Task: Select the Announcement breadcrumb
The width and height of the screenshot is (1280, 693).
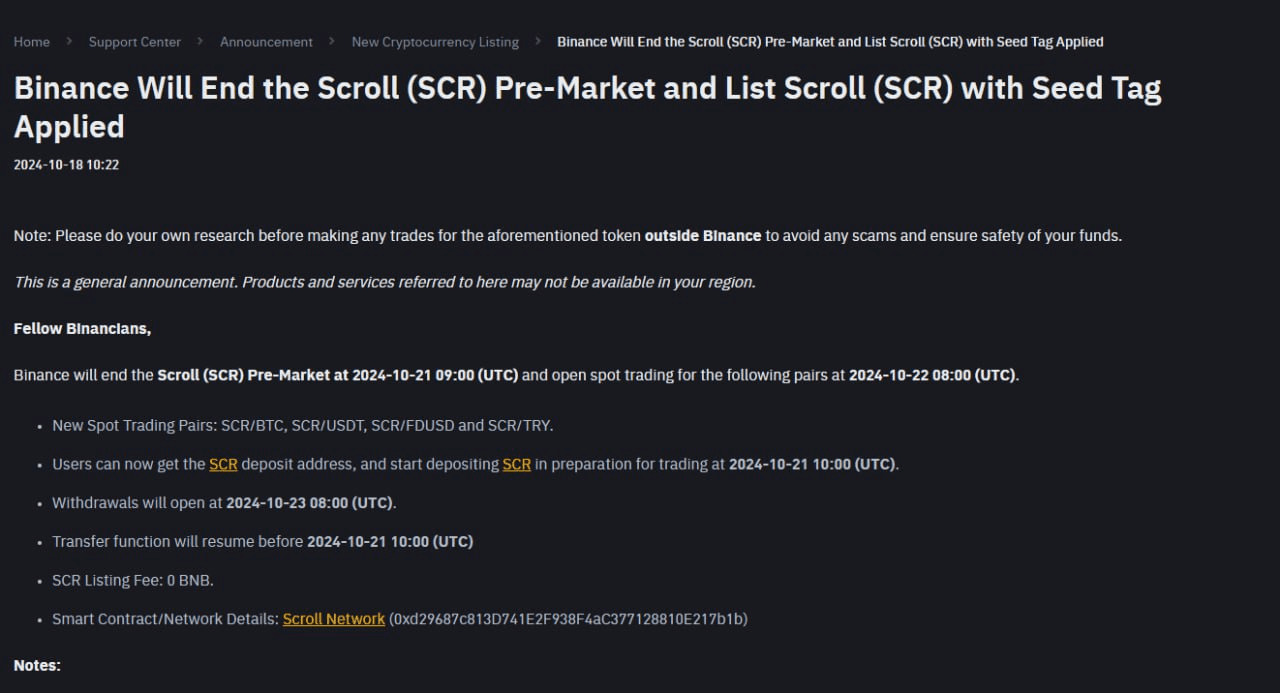Action: 266,42
